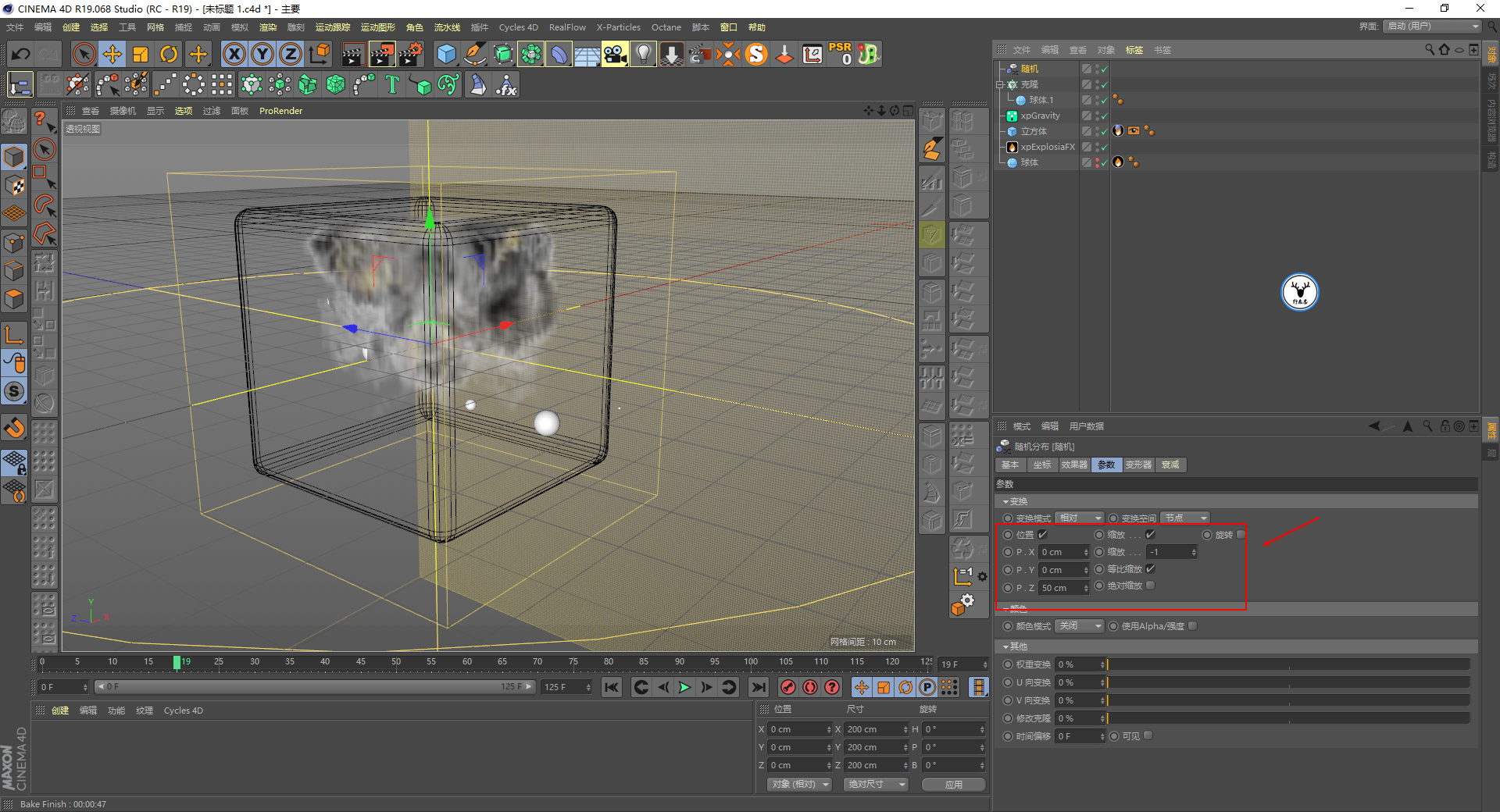Open the 渲染 menu
1500x812 pixels.
(x=268, y=27)
